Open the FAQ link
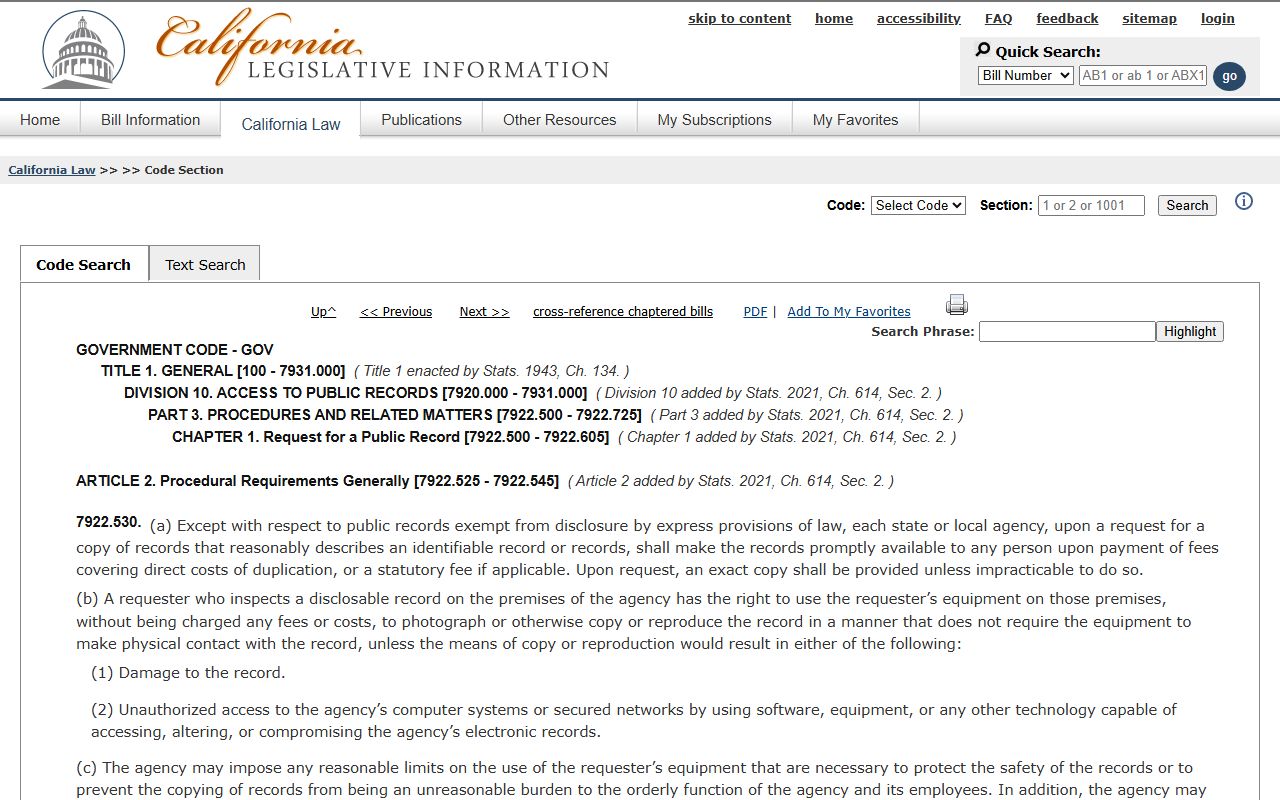The height and width of the screenshot is (800, 1280). (x=999, y=18)
